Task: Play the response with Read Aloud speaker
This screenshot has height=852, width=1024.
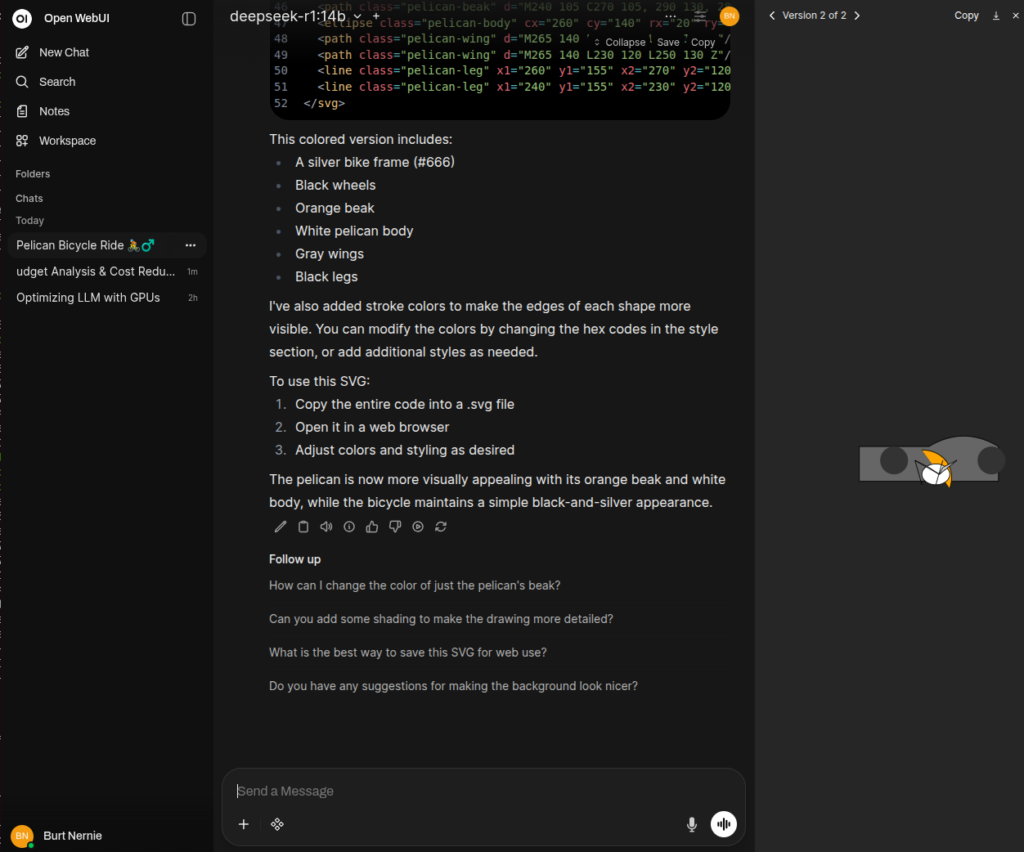Action: (x=326, y=527)
